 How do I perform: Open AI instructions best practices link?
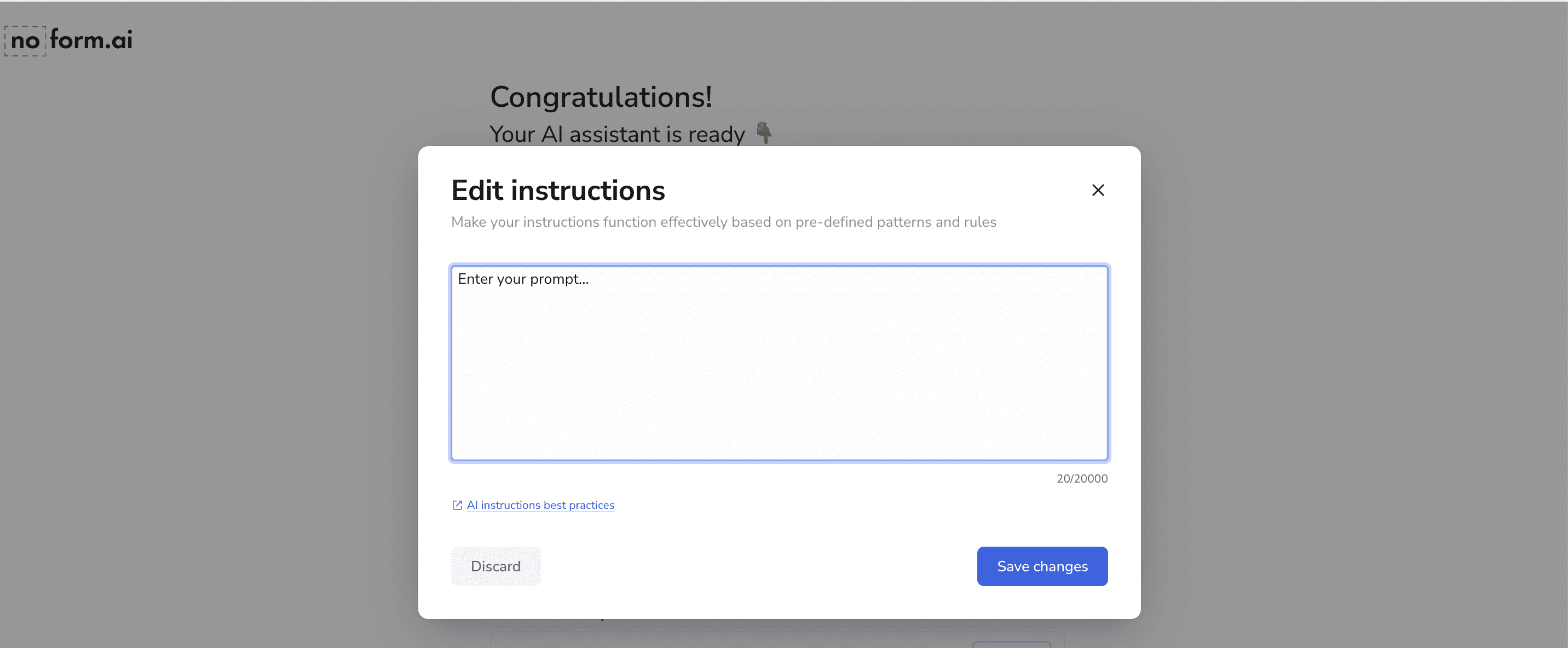(x=540, y=505)
